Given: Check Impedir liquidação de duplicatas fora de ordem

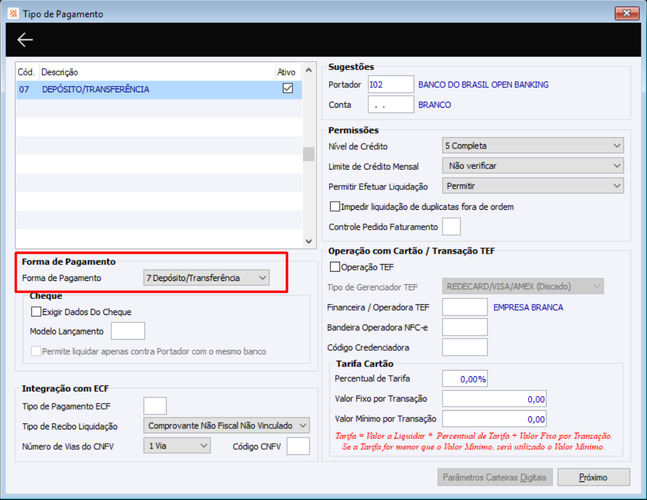Looking at the screenshot, I should [335, 206].
